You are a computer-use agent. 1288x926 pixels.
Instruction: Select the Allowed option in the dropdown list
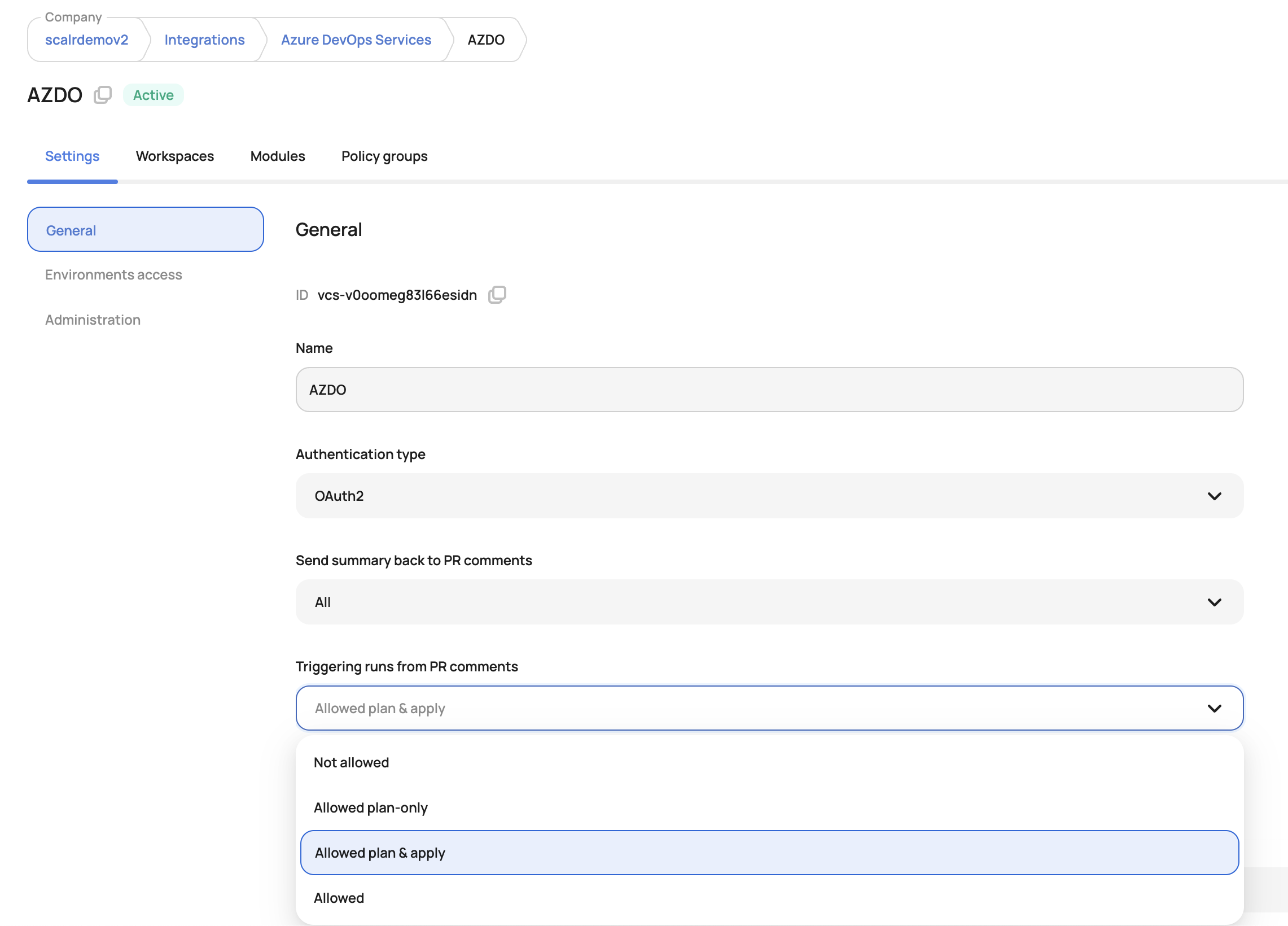[x=339, y=898]
